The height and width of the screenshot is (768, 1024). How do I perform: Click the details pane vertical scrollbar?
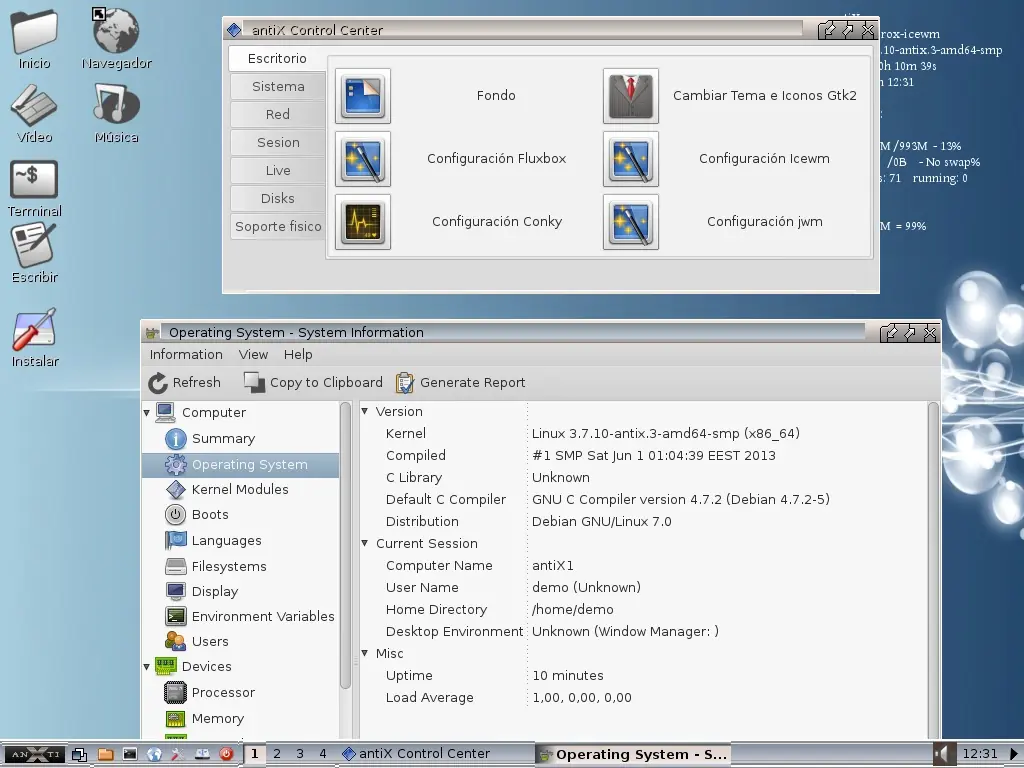tap(933, 571)
